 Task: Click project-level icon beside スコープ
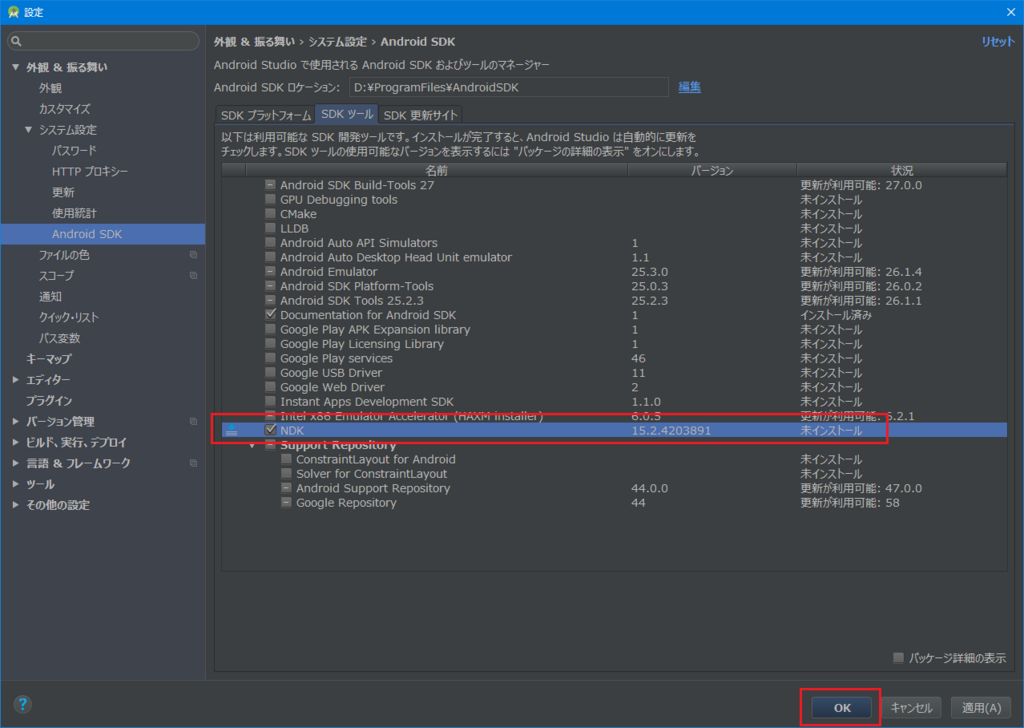click(193, 276)
